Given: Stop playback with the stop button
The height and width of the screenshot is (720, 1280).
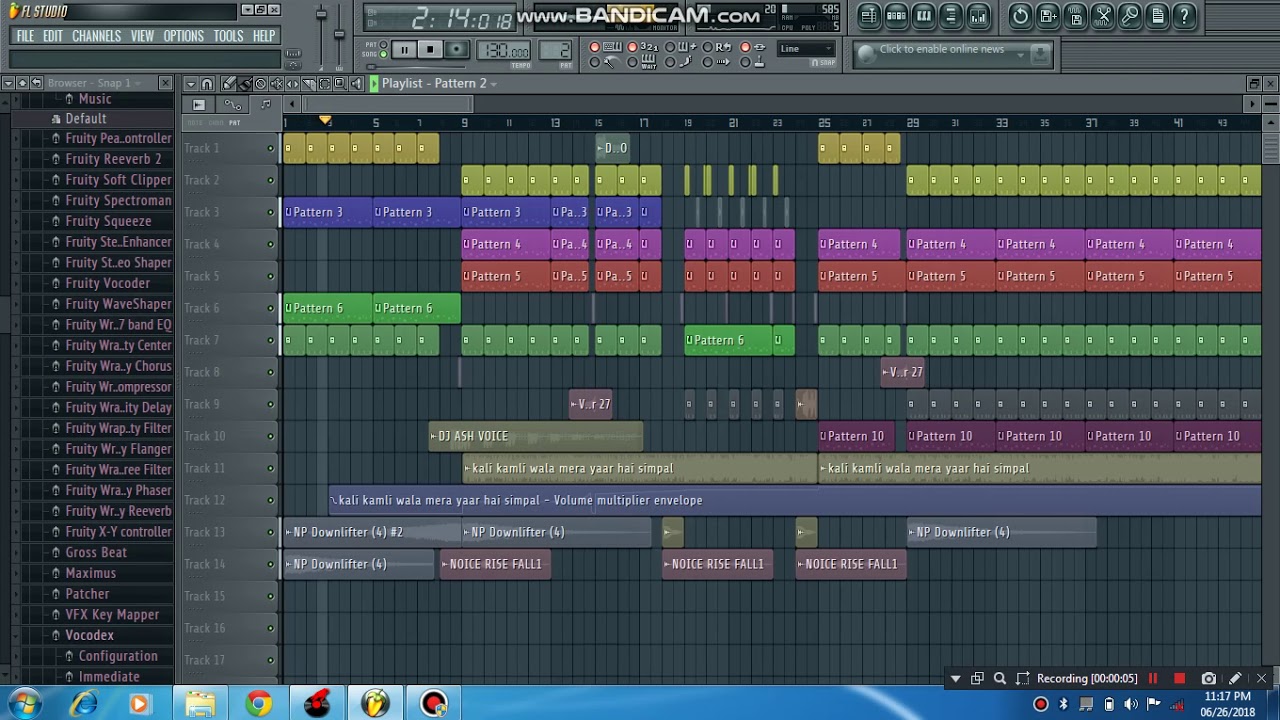Looking at the screenshot, I should [430, 50].
